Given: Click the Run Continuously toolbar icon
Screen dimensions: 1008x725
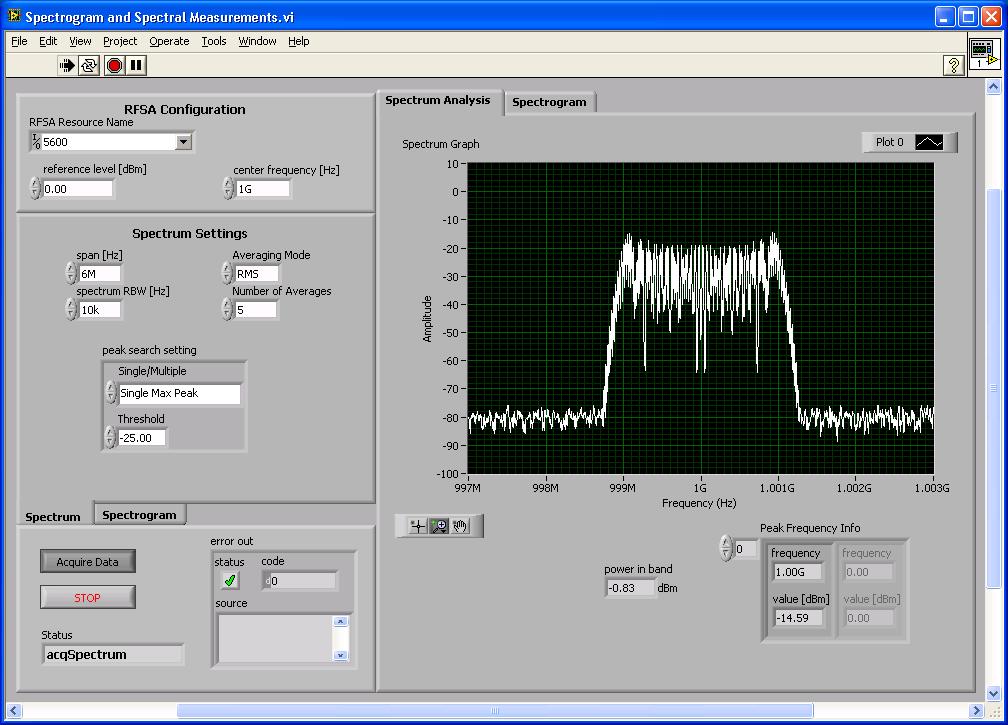Looking at the screenshot, I should coord(90,65).
